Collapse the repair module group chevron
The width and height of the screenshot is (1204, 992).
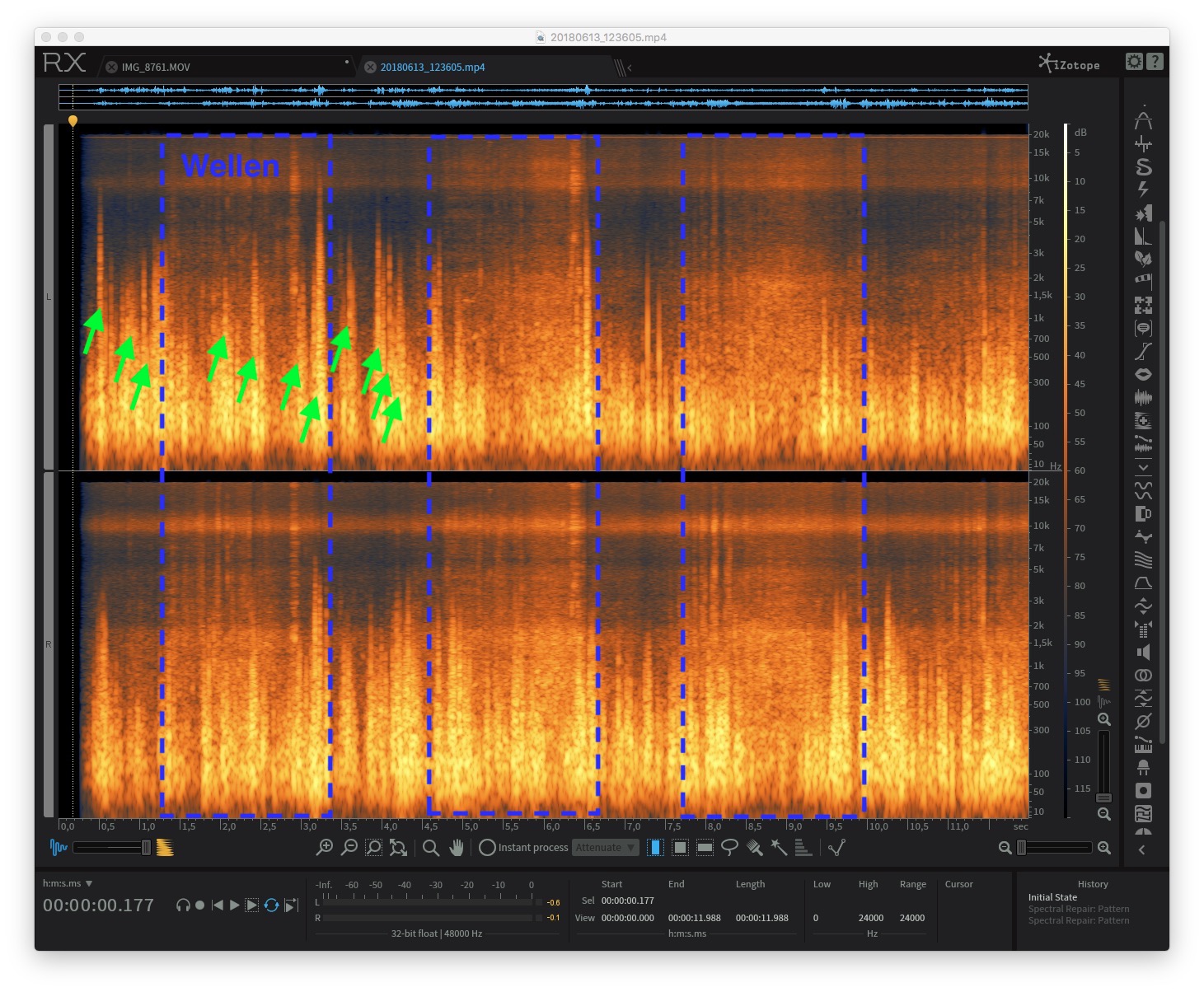[x=1143, y=467]
